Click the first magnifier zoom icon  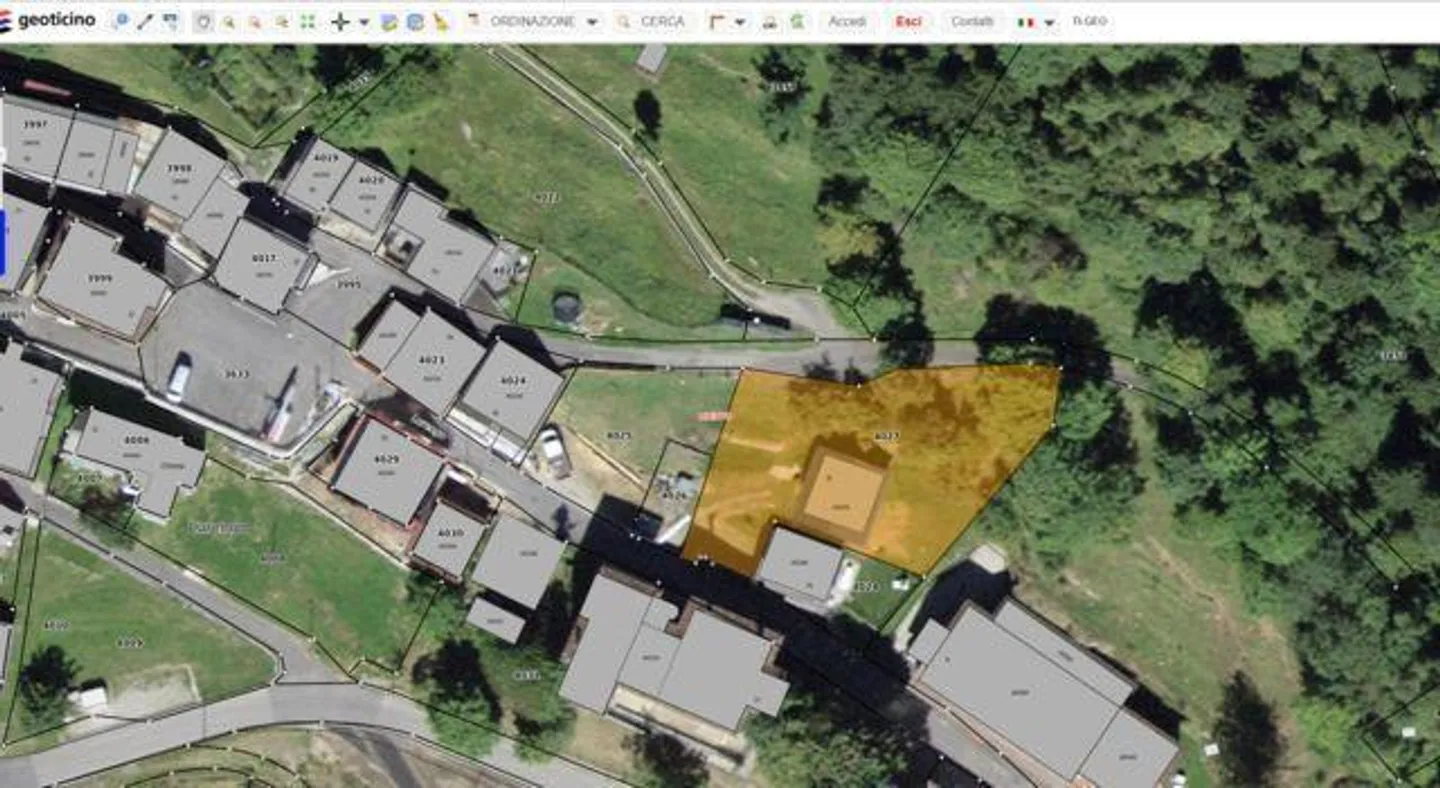(229, 22)
